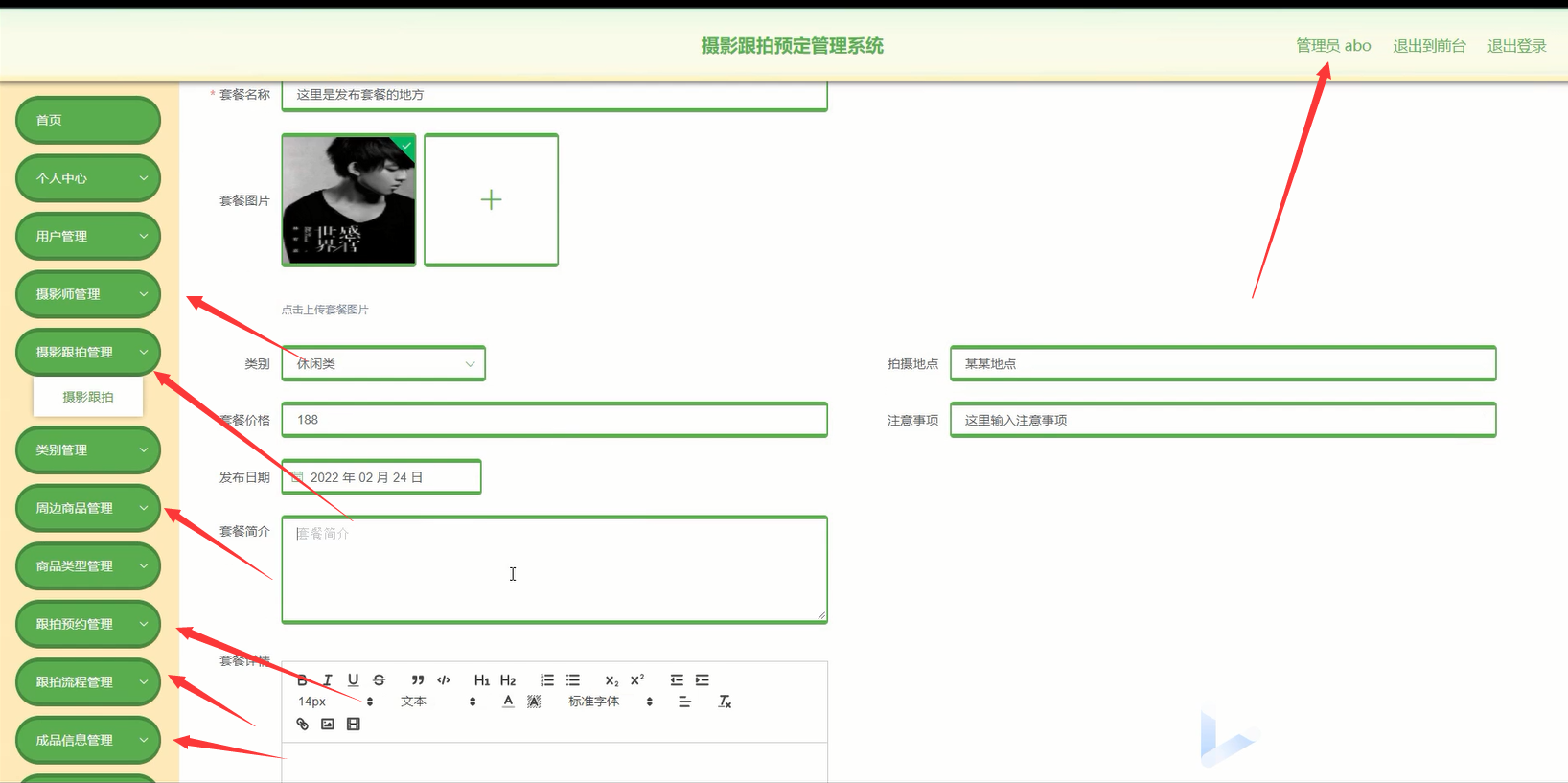
Task: Insert a code block in the editor
Action: (444, 679)
